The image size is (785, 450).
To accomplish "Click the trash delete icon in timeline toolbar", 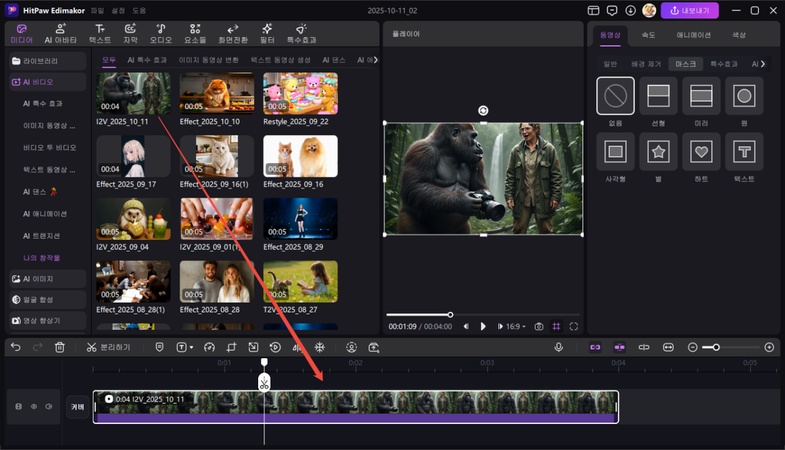I will point(60,347).
